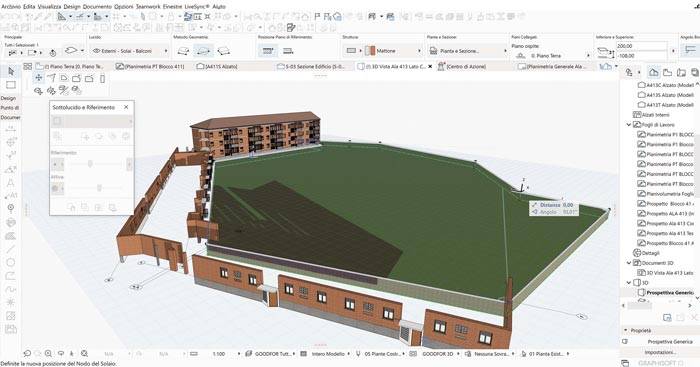
Task: Click the Angolo Bordo slab edge icon
Action: pos(691,50)
